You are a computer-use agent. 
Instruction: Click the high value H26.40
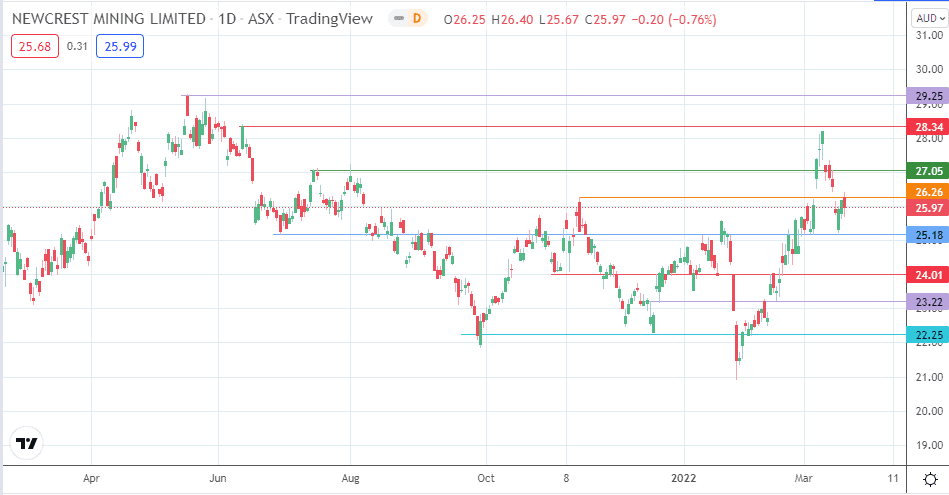pos(512,20)
